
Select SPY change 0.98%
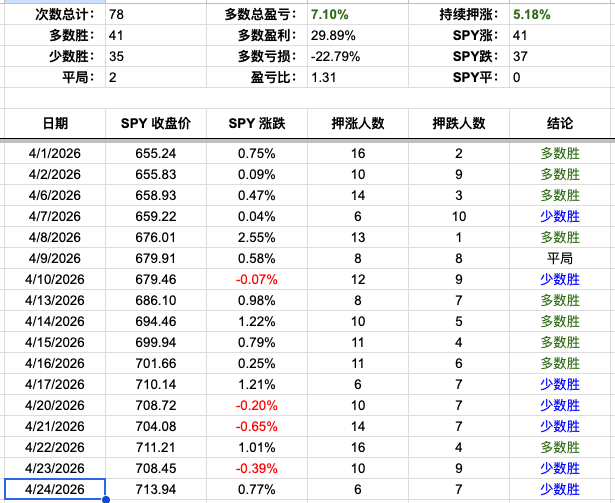click(257, 301)
